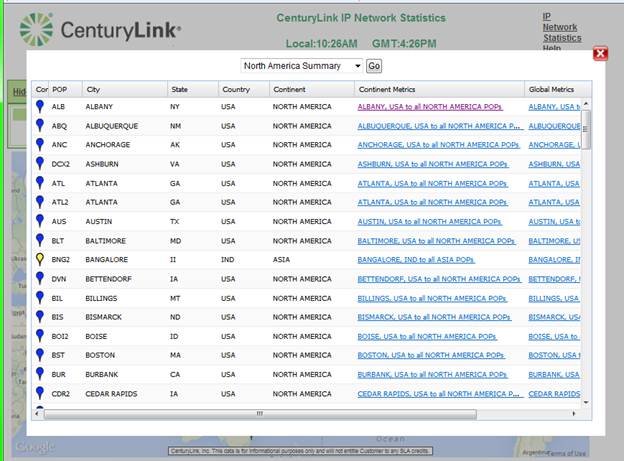Open BOSTON to all NORTH AMERICA POPs link
The width and height of the screenshot is (624, 461).
coord(431,355)
